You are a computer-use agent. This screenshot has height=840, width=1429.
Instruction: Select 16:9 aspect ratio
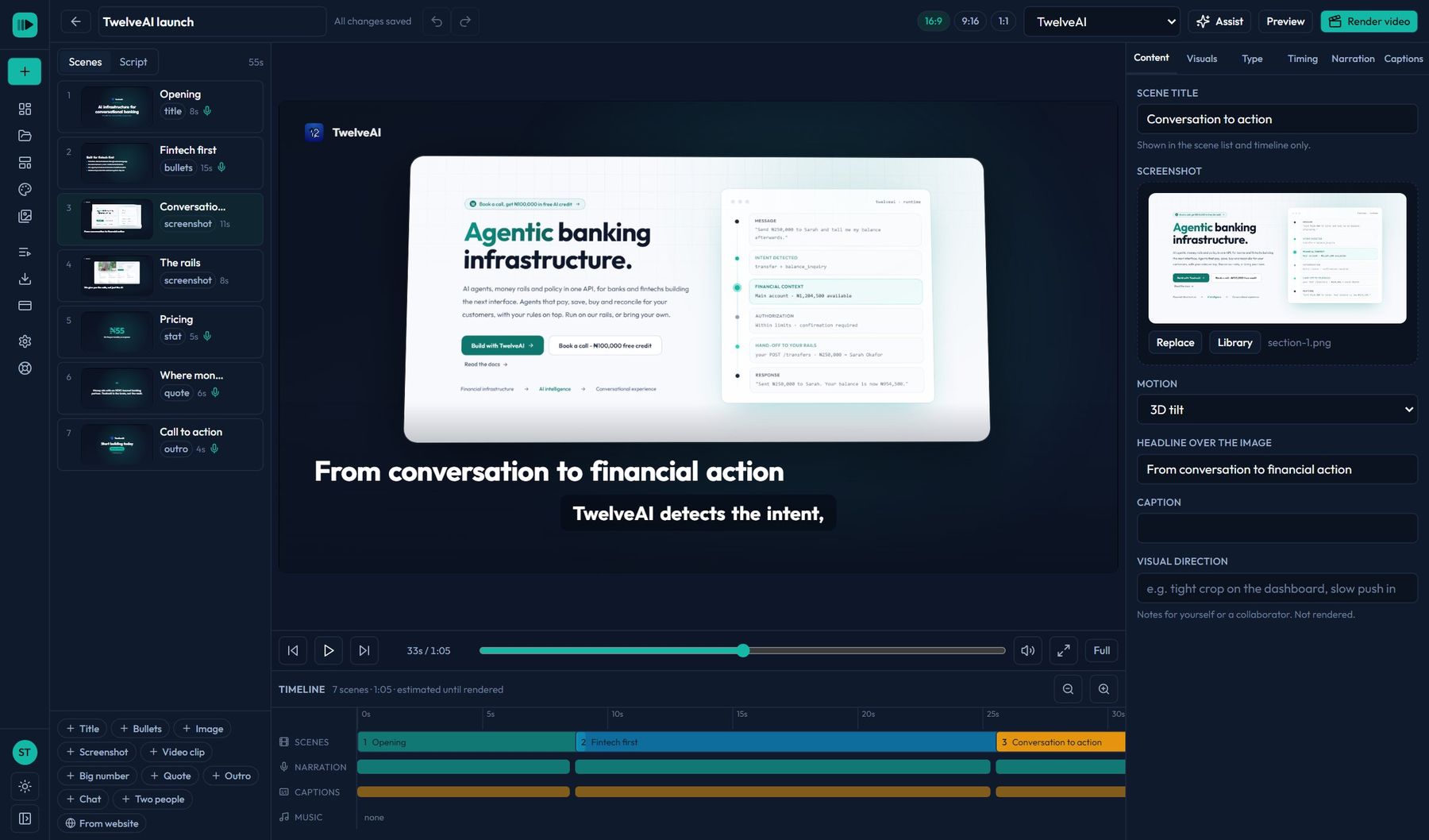[x=934, y=21]
